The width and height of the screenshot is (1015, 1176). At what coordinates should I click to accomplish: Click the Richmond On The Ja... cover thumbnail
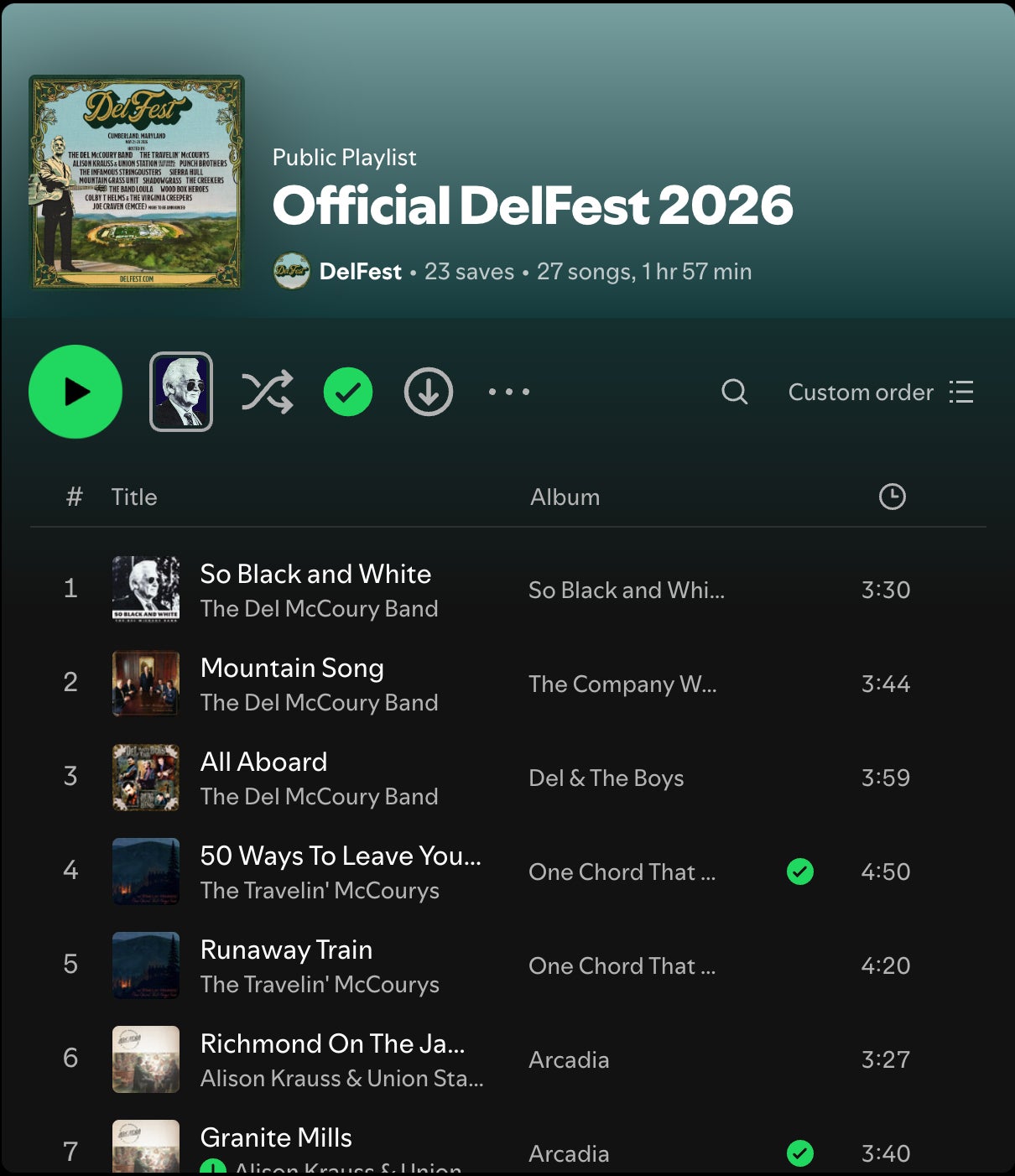(x=146, y=1059)
